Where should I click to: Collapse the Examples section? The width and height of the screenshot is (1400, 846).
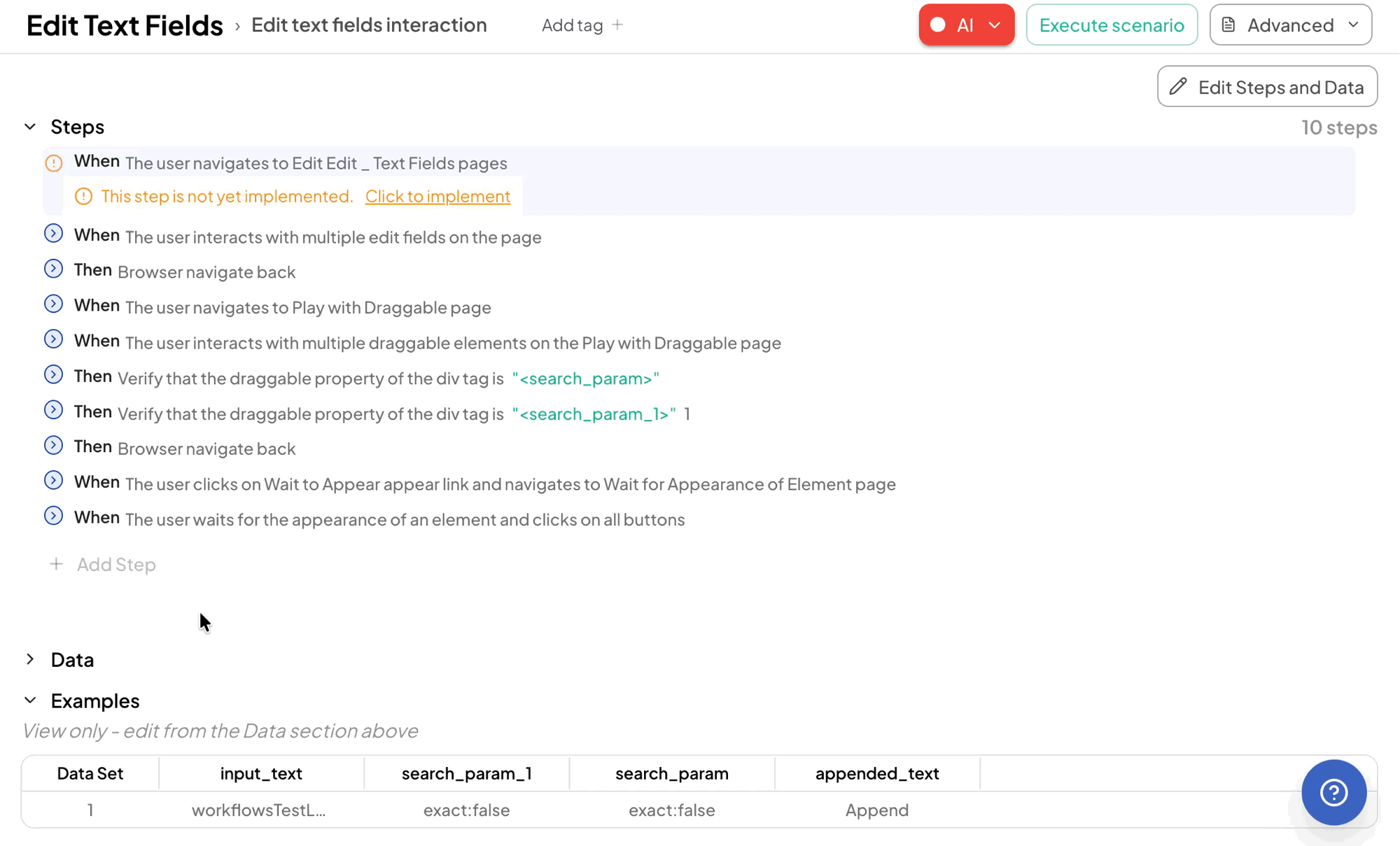[x=30, y=700]
